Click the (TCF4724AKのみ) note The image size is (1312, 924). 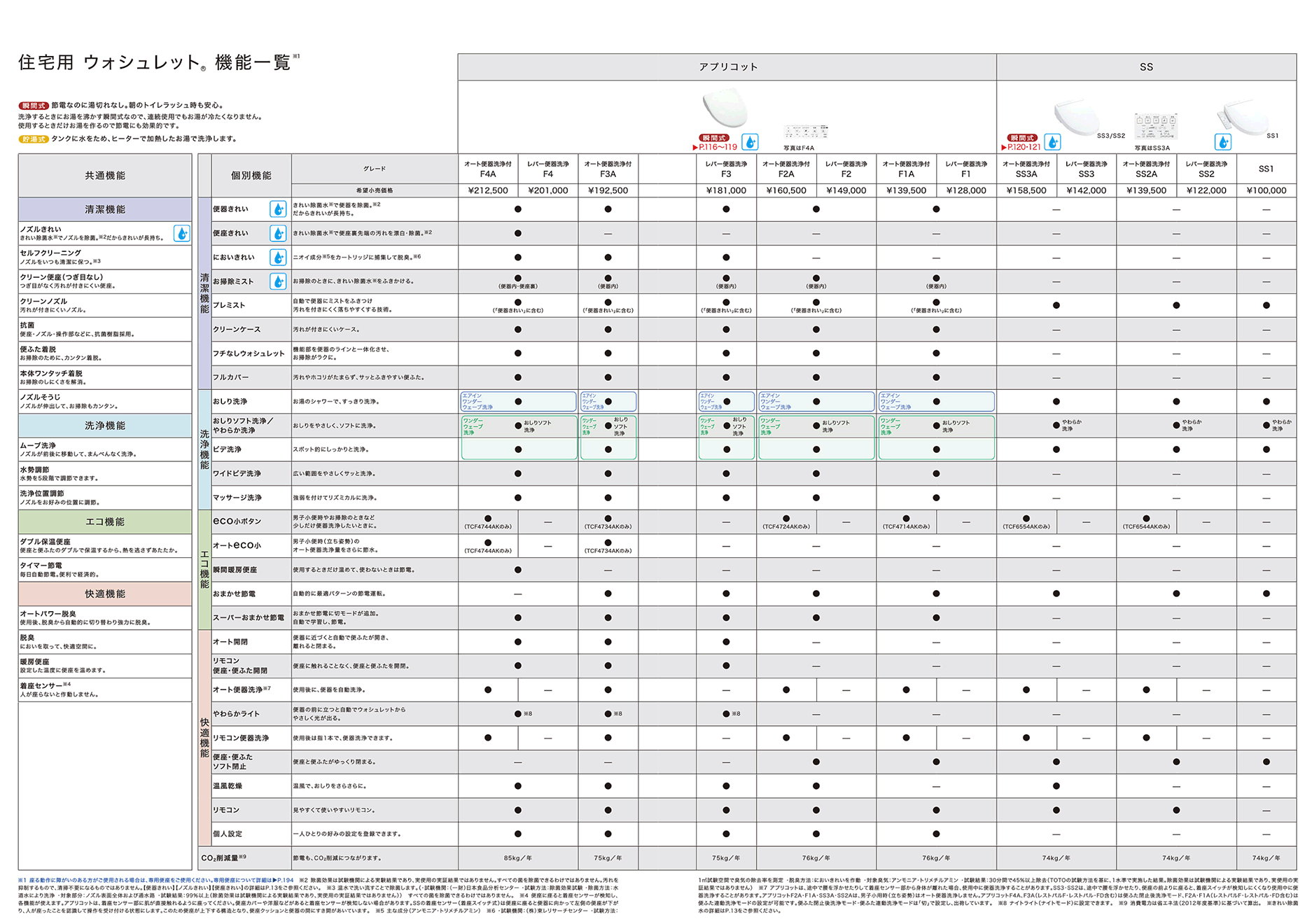pyautogui.click(x=786, y=526)
